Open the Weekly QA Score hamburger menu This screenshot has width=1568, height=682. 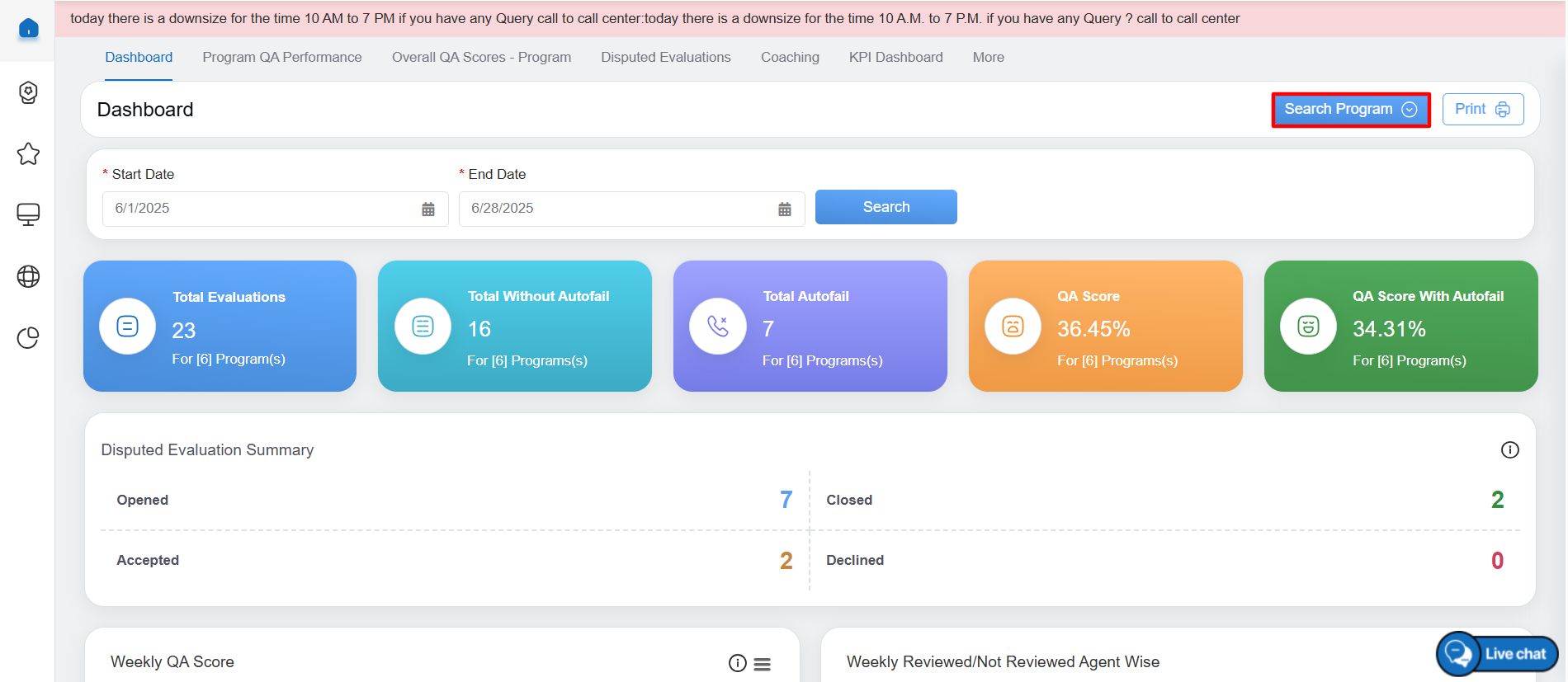pos(763,664)
